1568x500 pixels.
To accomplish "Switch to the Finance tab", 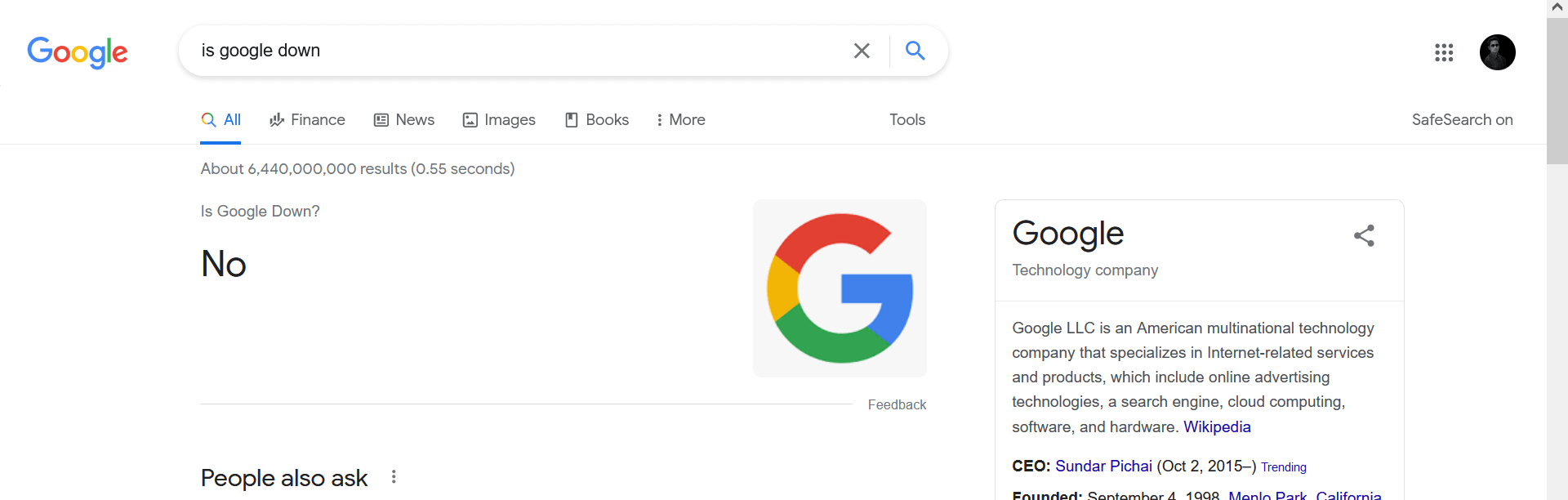I will coord(307,119).
